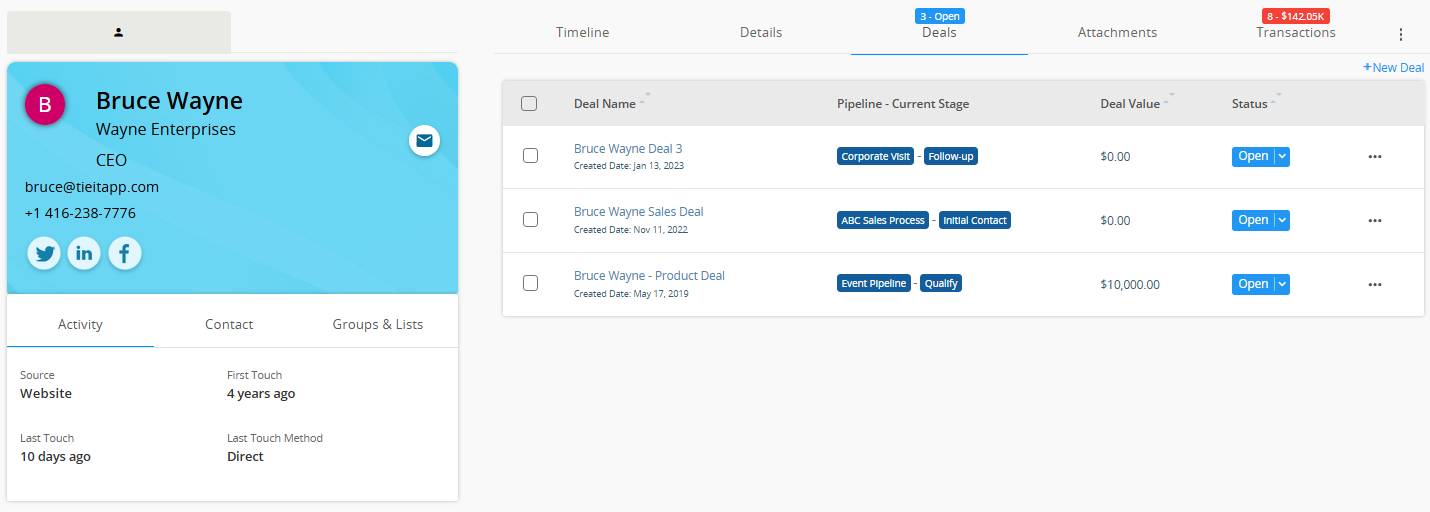Image resolution: width=1430 pixels, height=512 pixels.
Task: Sort by Deal Value column arrows
Action: click(x=1169, y=100)
